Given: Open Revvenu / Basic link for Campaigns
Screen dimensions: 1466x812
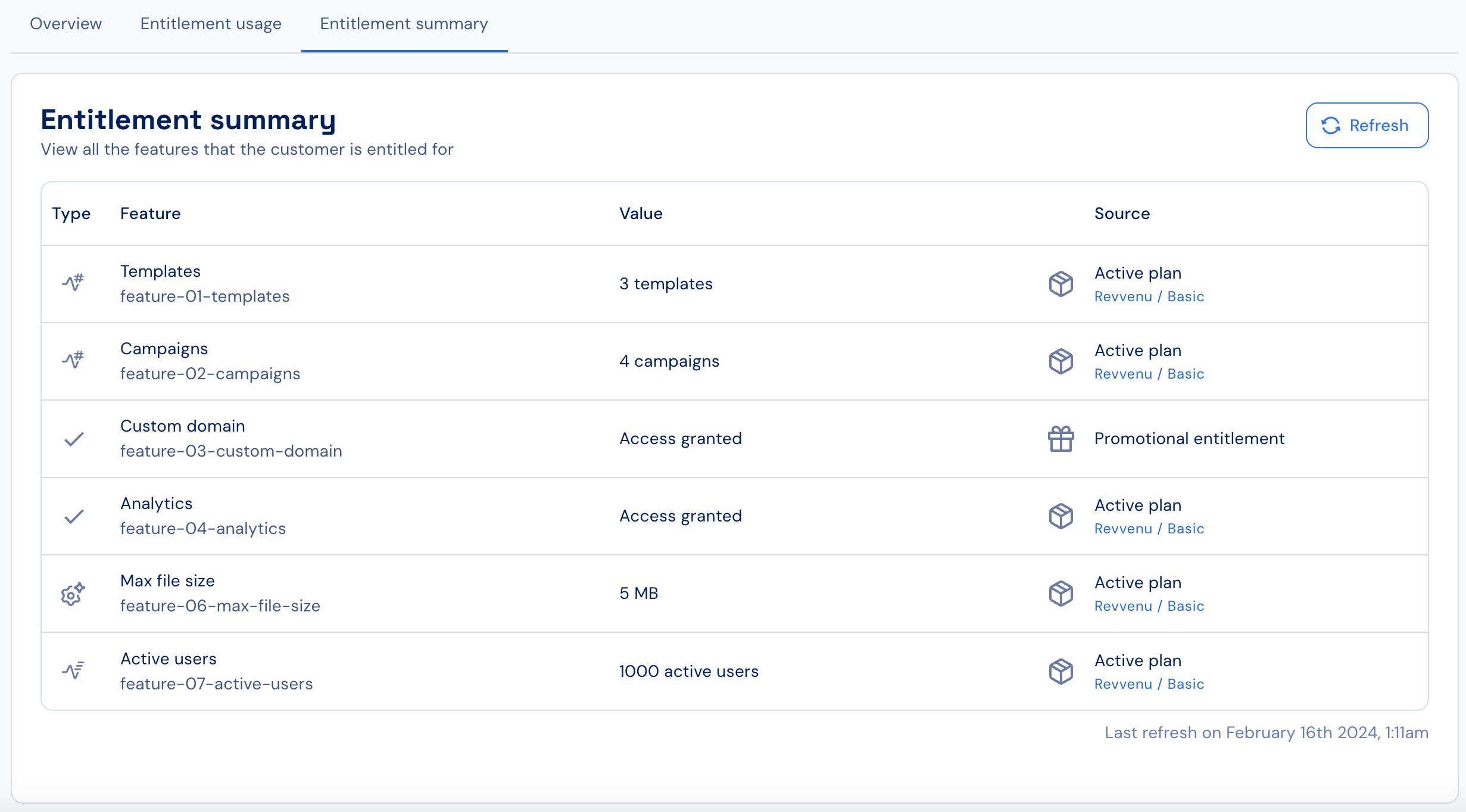Looking at the screenshot, I should (1149, 374).
